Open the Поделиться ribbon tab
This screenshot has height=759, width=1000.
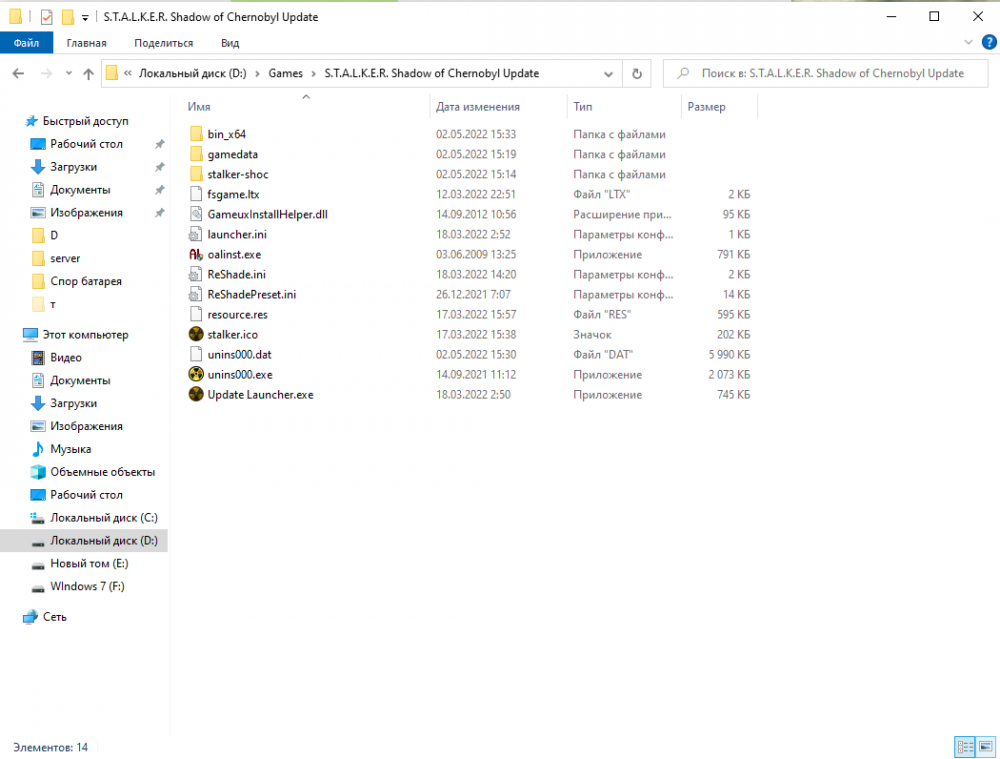pyautogui.click(x=163, y=43)
